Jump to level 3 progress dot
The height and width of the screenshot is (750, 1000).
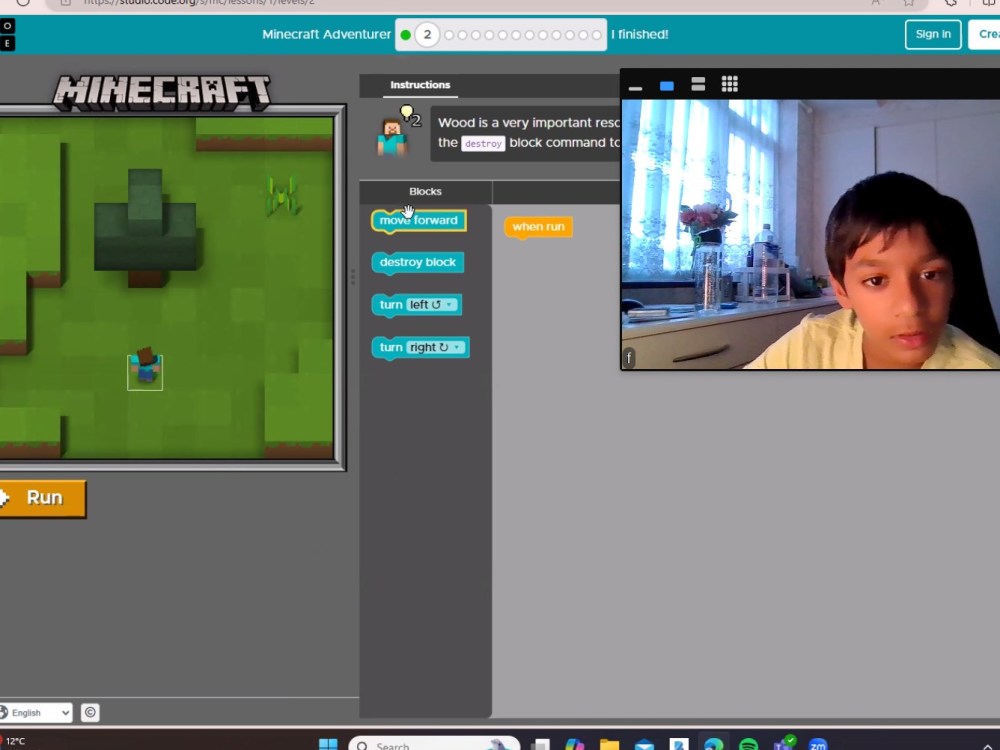click(449, 34)
